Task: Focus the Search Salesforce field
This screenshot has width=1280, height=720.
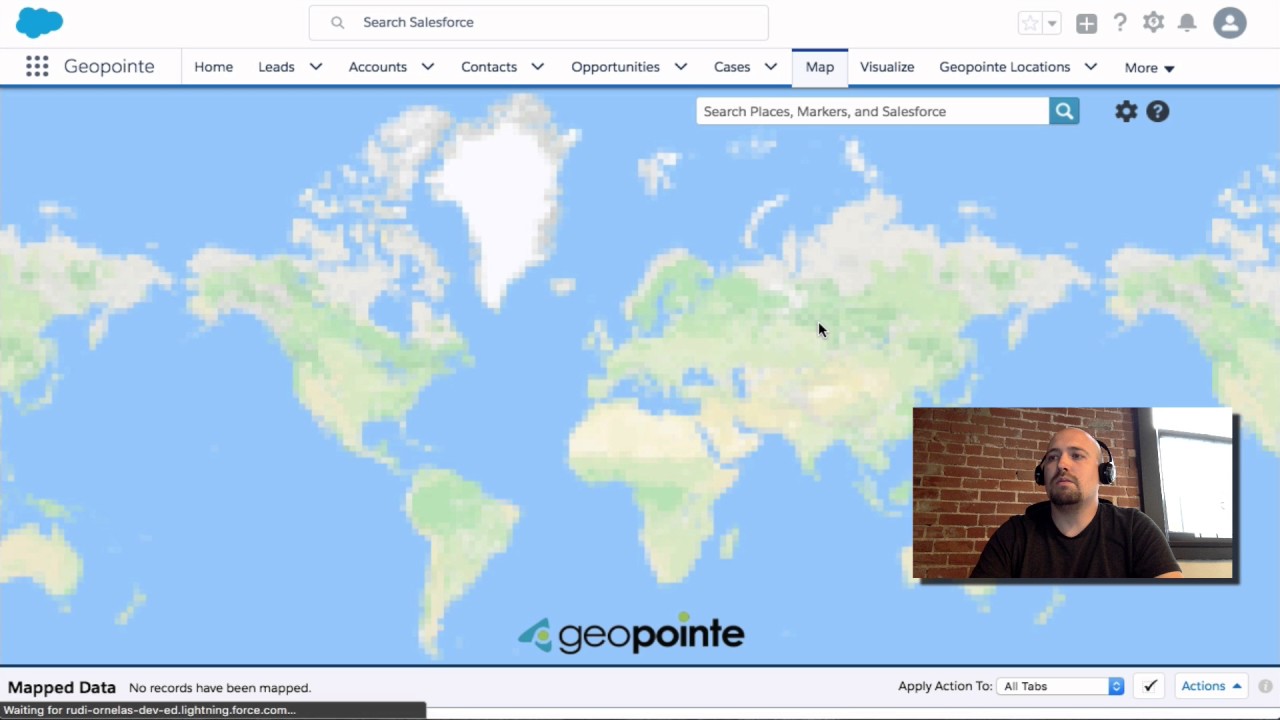Action: [x=538, y=22]
